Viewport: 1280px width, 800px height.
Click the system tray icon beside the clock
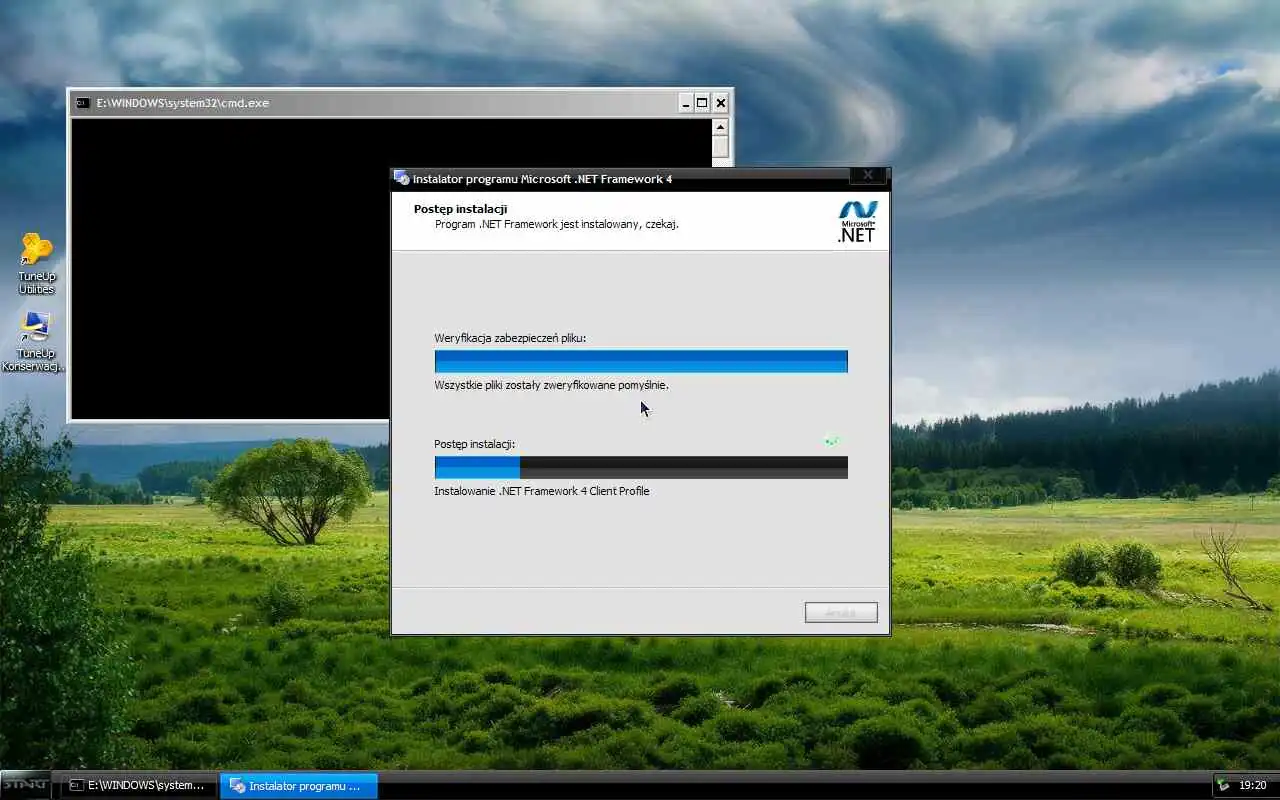tap(1223, 786)
